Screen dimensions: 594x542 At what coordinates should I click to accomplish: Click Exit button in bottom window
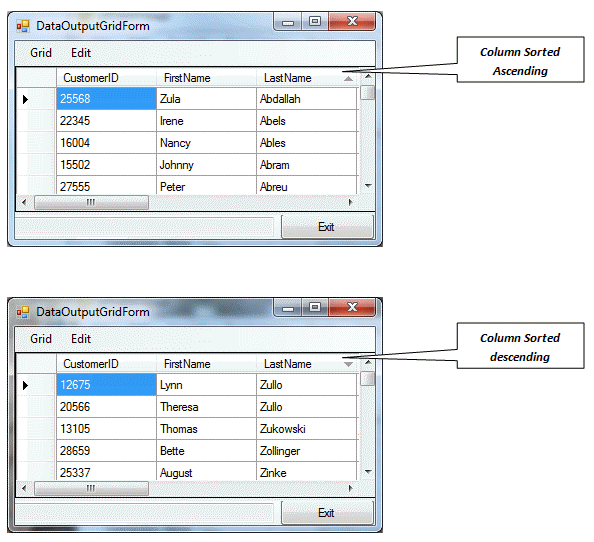click(327, 512)
